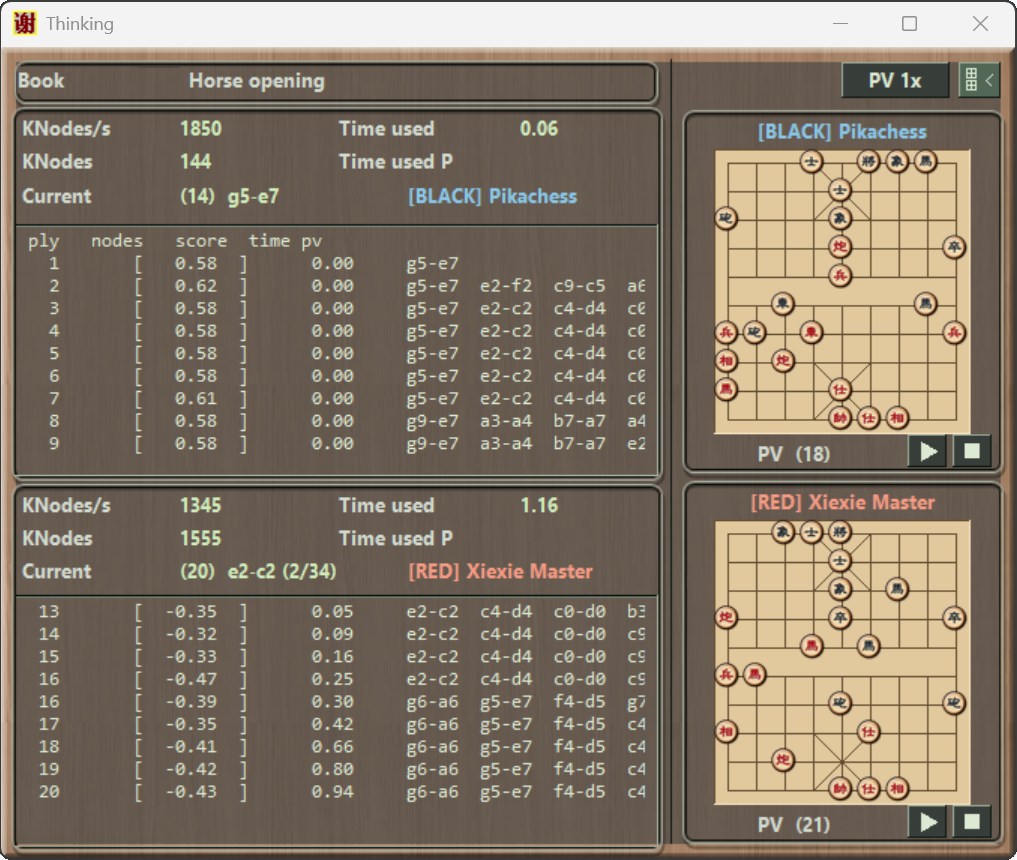Click the "nodes" column header
Viewport: 1017px width, 860px height.
pos(117,241)
